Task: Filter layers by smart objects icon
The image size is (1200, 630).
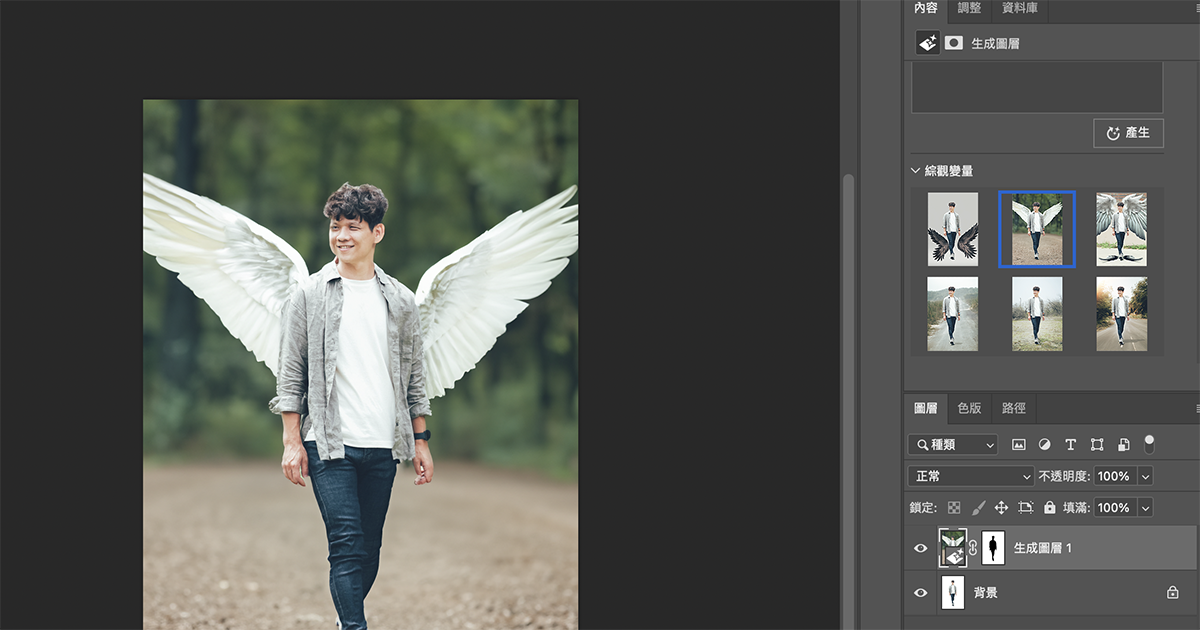Action: pos(1123,445)
